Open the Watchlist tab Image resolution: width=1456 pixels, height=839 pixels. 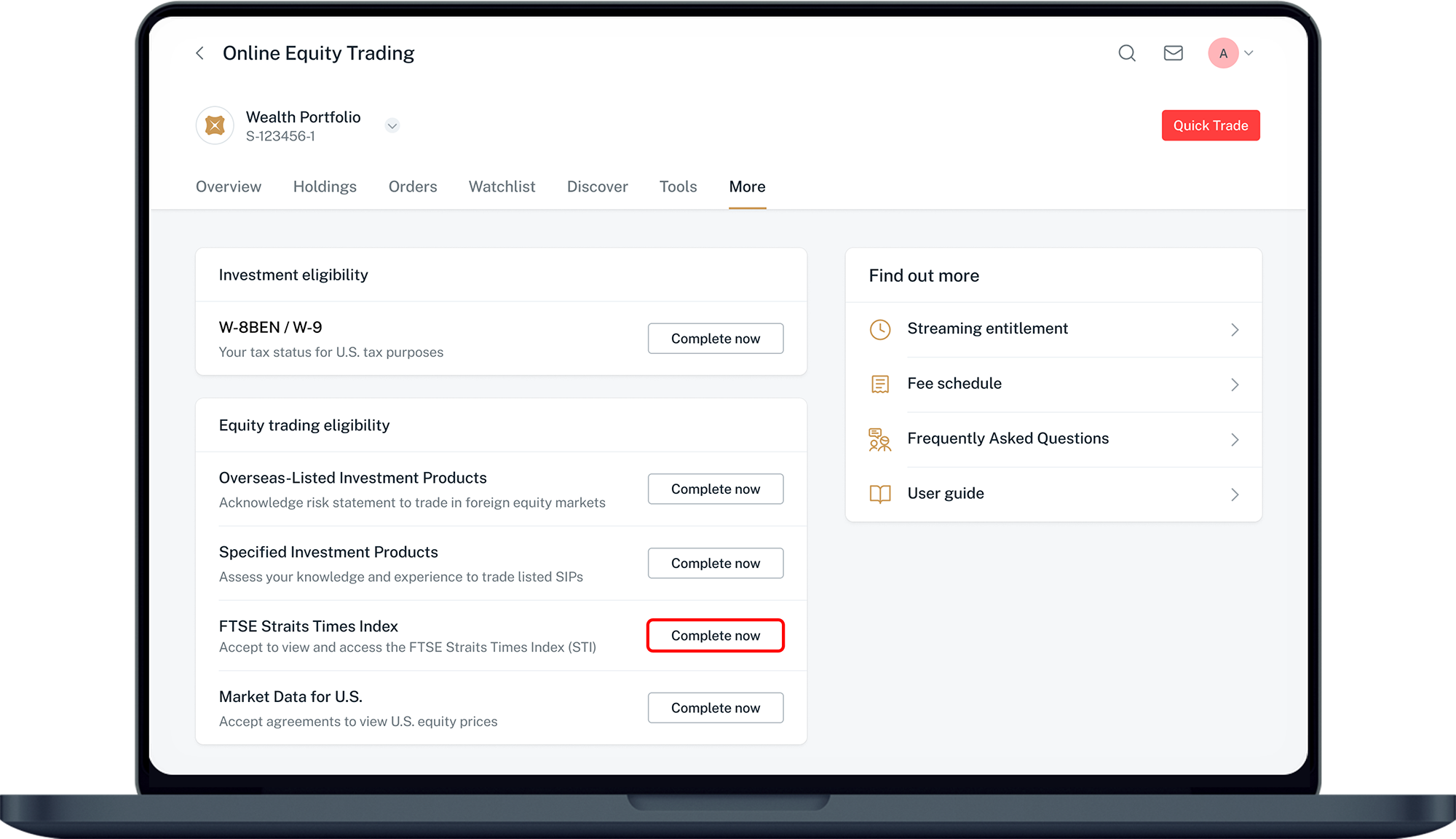tap(502, 186)
